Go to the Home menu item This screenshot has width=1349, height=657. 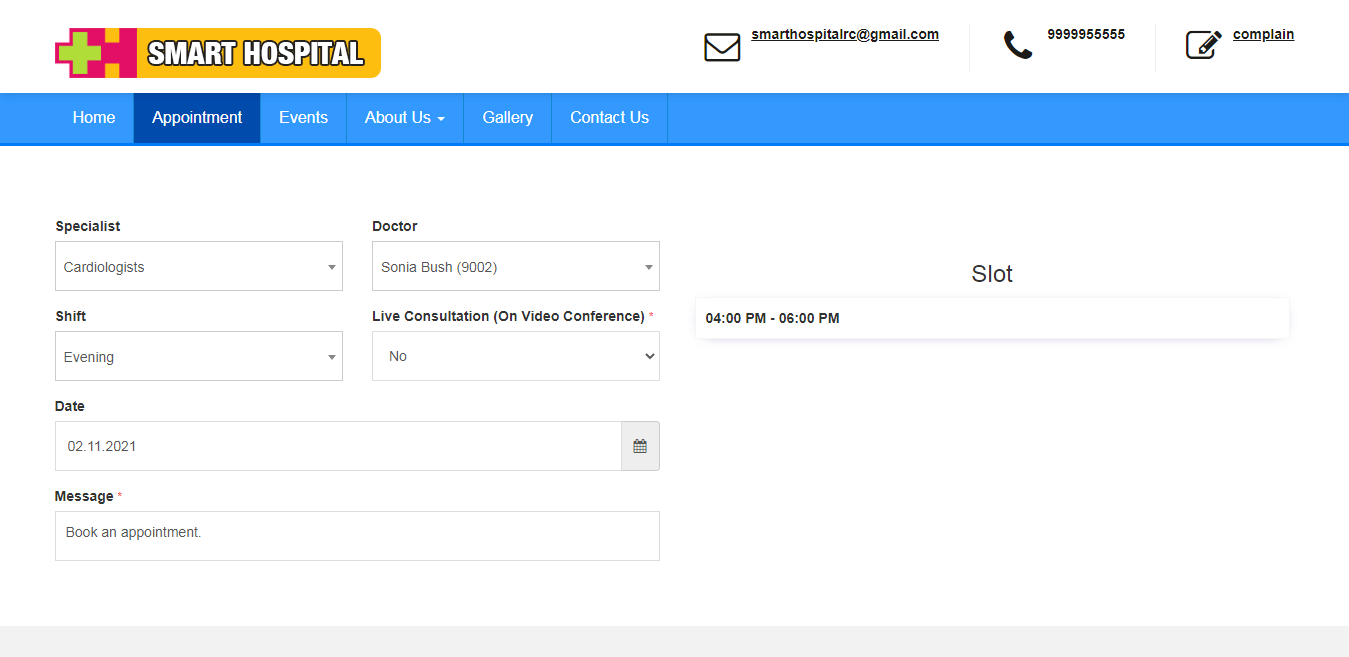point(94,118)
